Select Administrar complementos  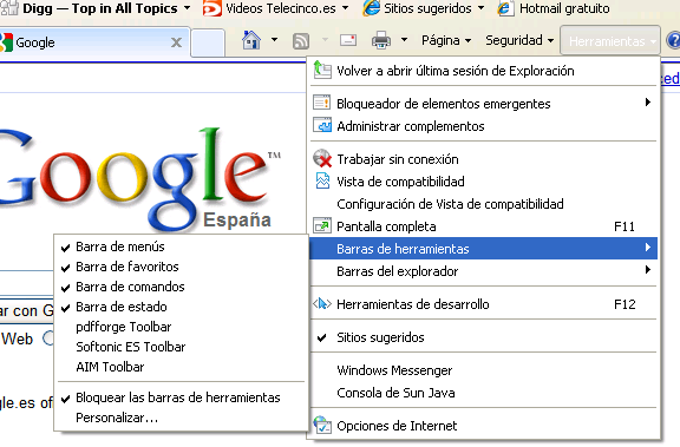click(x=484, y=126)
